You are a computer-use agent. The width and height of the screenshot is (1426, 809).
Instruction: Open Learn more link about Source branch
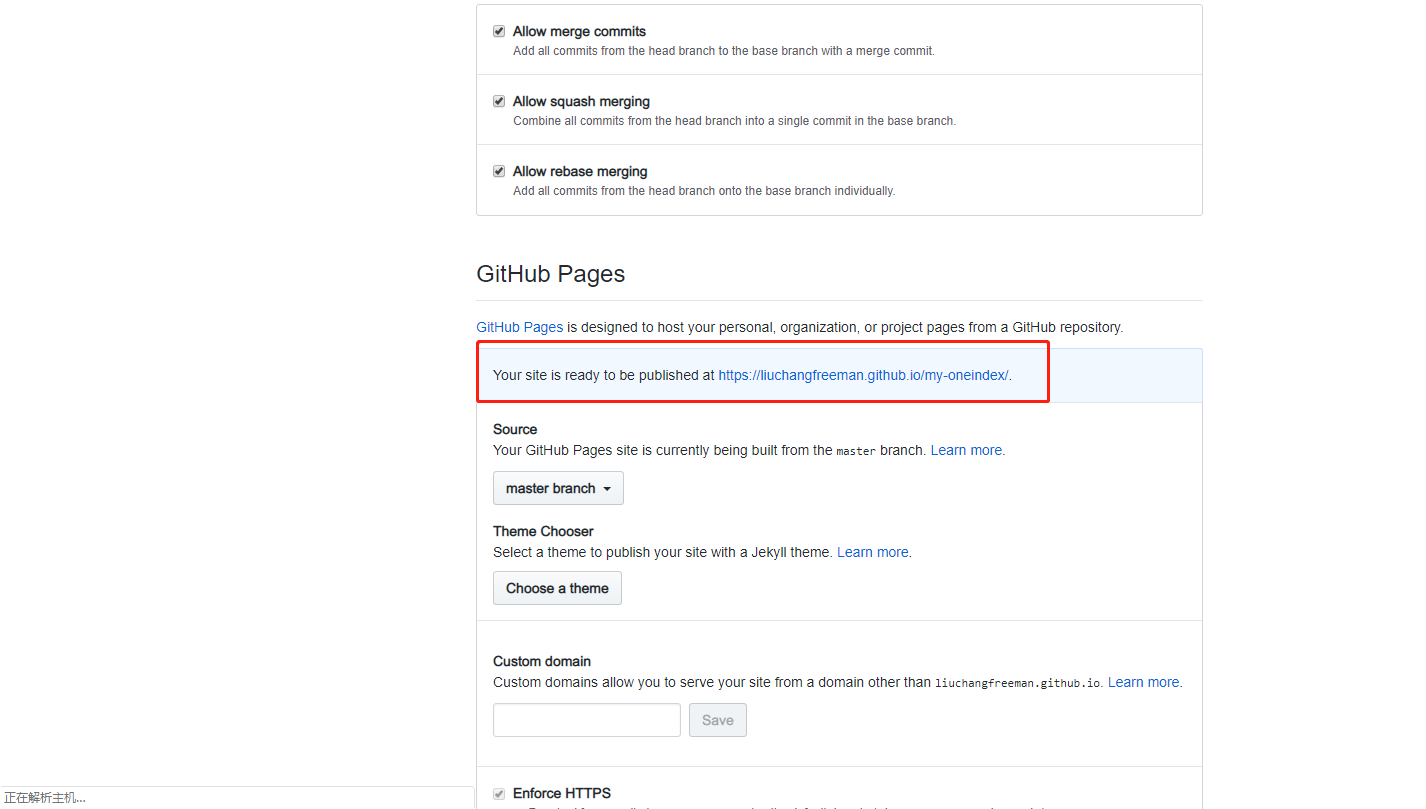coord(966,451)
